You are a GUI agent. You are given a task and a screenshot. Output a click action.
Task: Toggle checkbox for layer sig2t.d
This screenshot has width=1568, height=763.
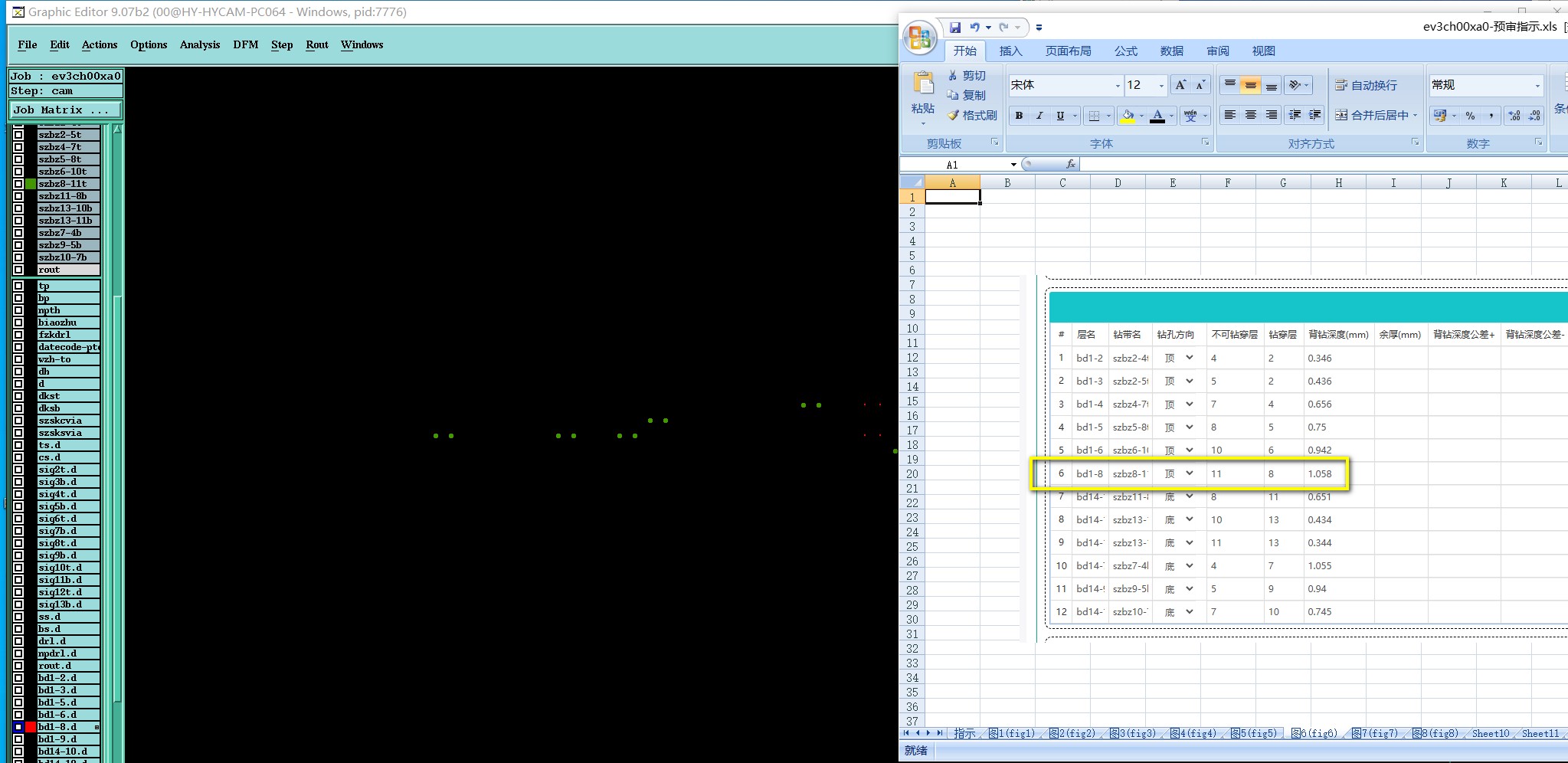click(x=18, y=470)
